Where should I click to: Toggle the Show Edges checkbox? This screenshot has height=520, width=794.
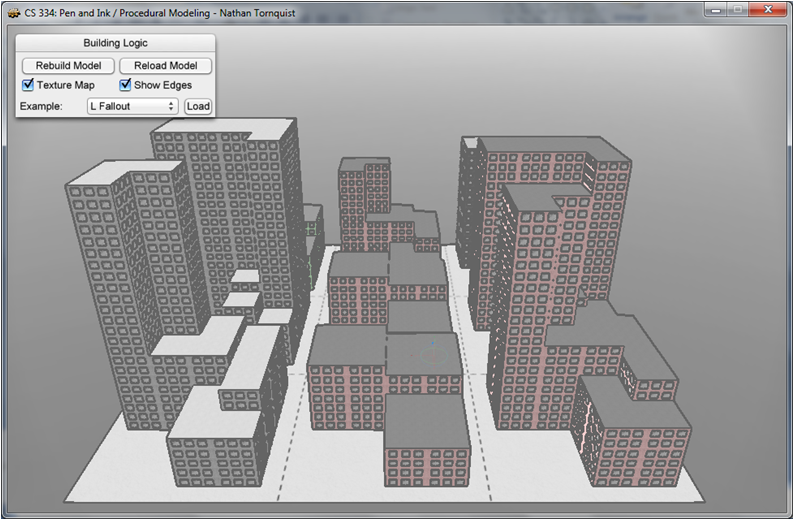pos(125,85)
